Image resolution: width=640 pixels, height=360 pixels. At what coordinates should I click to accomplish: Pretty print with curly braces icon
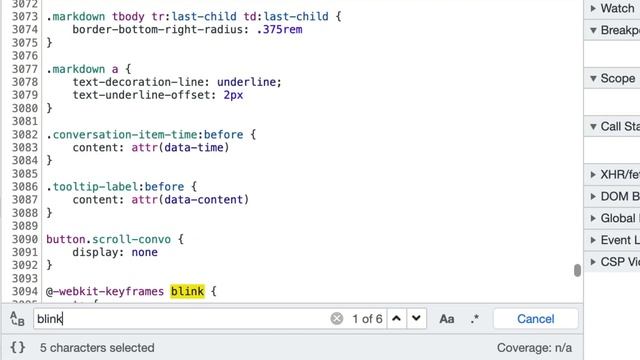[18, 348]
